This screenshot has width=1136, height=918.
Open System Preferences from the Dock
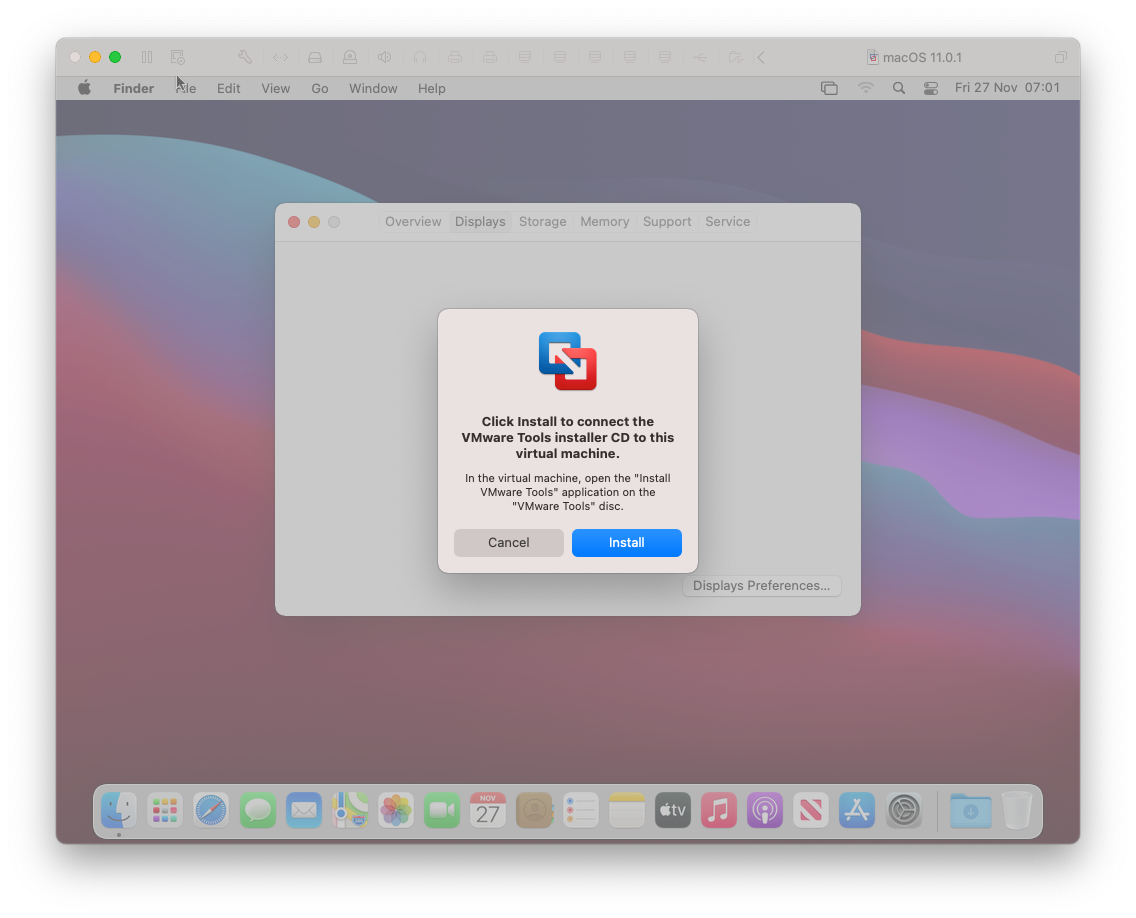click(905, 810)
